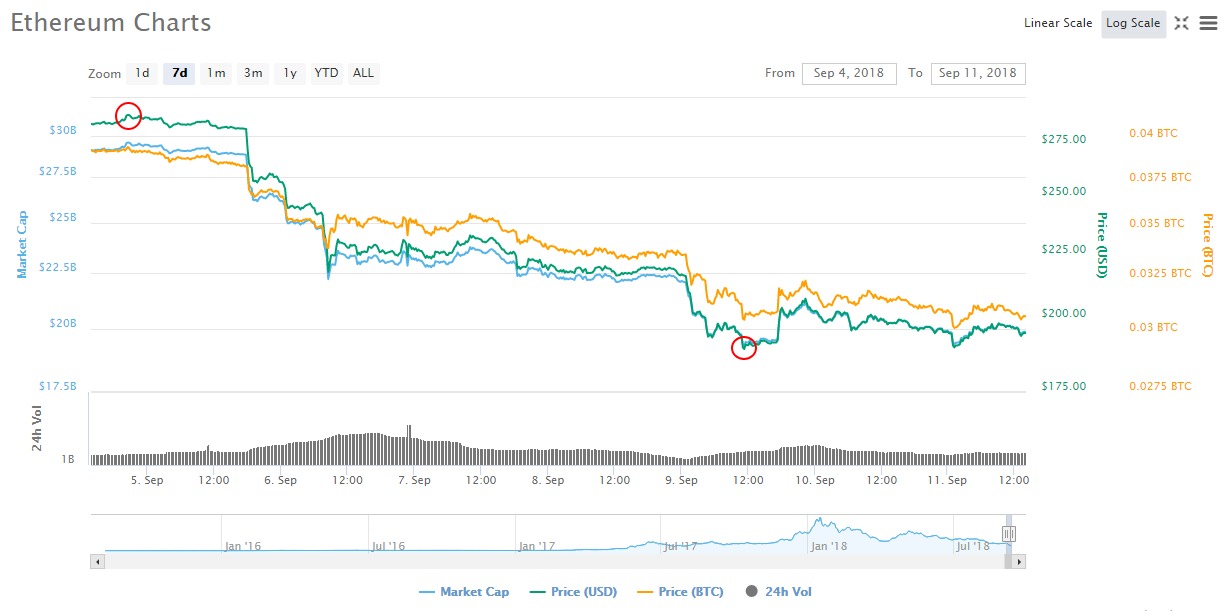Image resolution: width=1223 pixels, height=611 pixels.
Task: Set zoom range to 1m
Action: coord(216,73)
